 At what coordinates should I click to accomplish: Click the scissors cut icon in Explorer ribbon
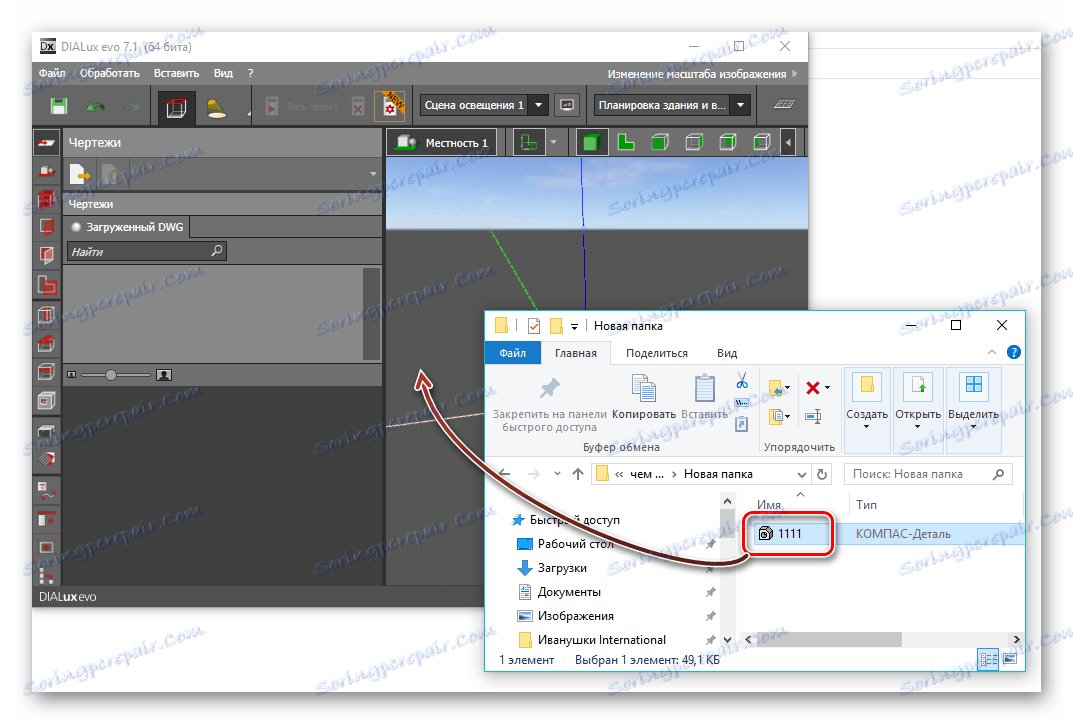tap(742, 380)
